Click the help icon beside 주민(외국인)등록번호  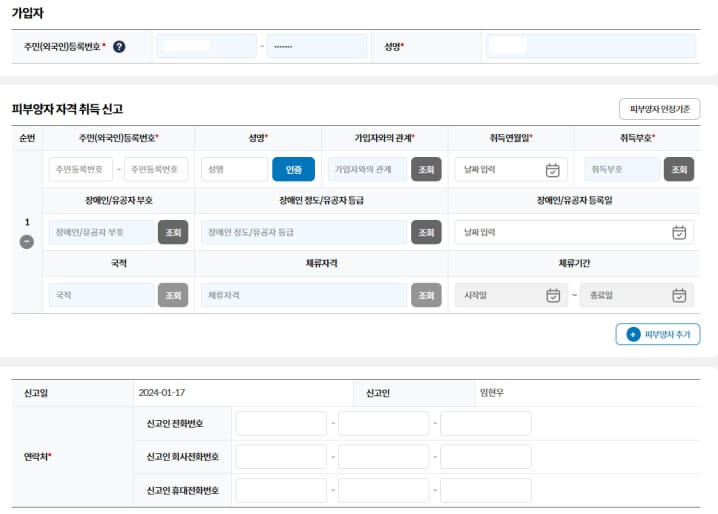pyautogui.click(x=119, y=47)
